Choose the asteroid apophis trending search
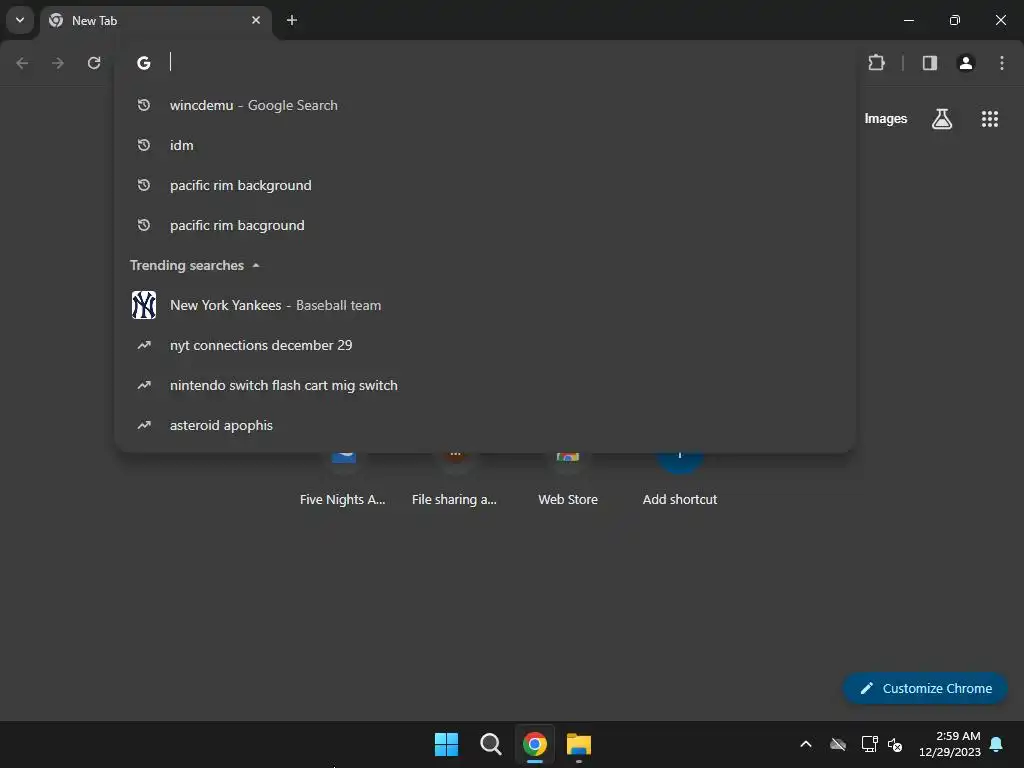 click(x=485, y=425)
